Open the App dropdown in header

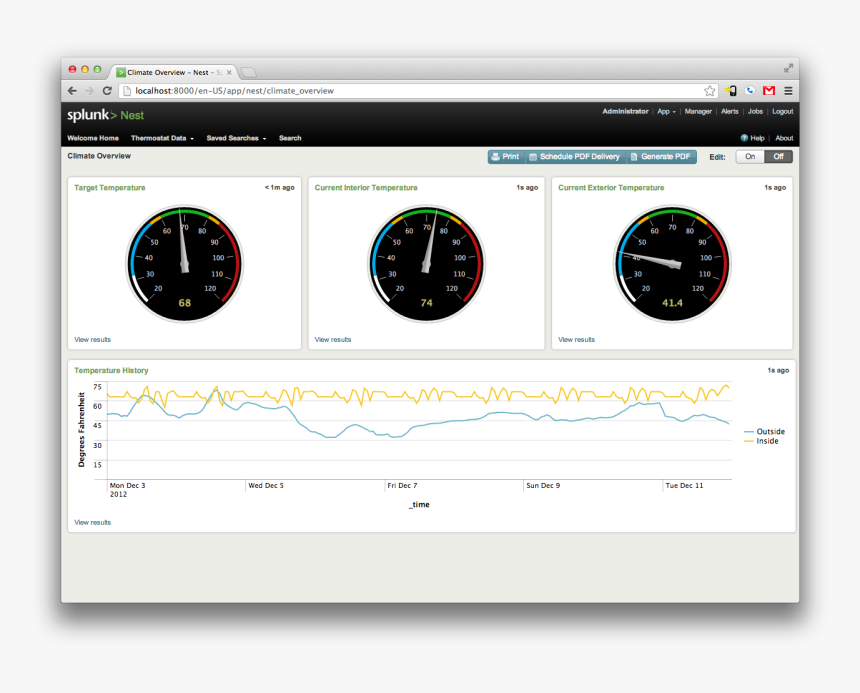pyautogui.click(x=666, y=111)
